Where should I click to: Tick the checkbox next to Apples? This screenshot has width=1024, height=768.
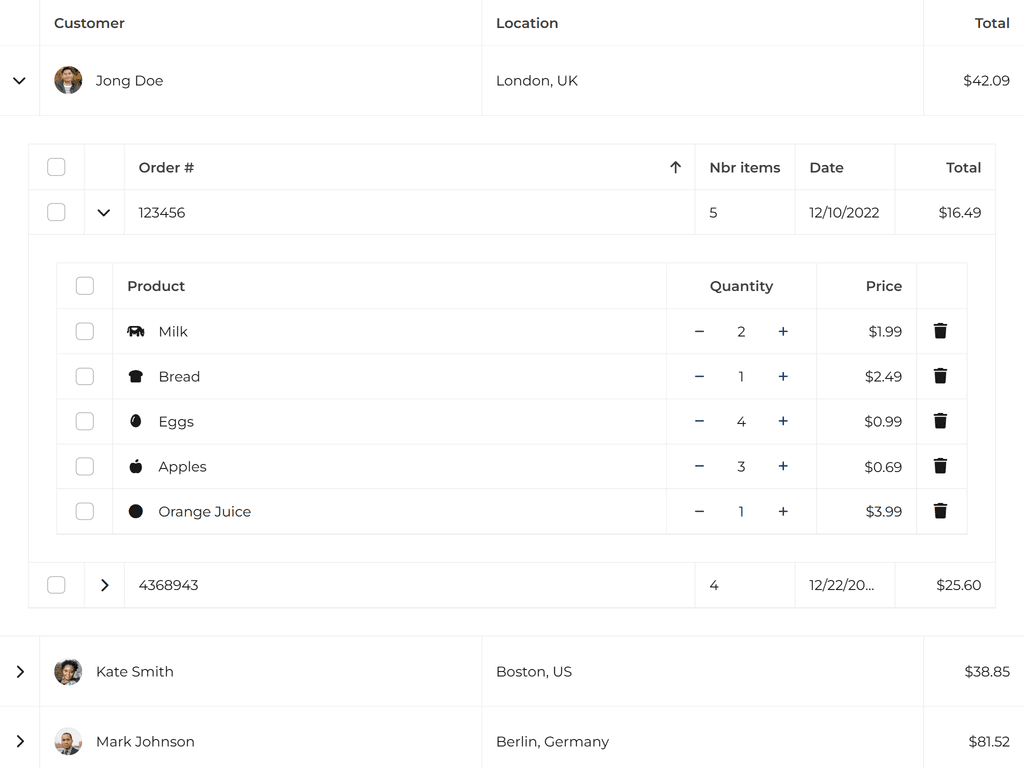85,466
